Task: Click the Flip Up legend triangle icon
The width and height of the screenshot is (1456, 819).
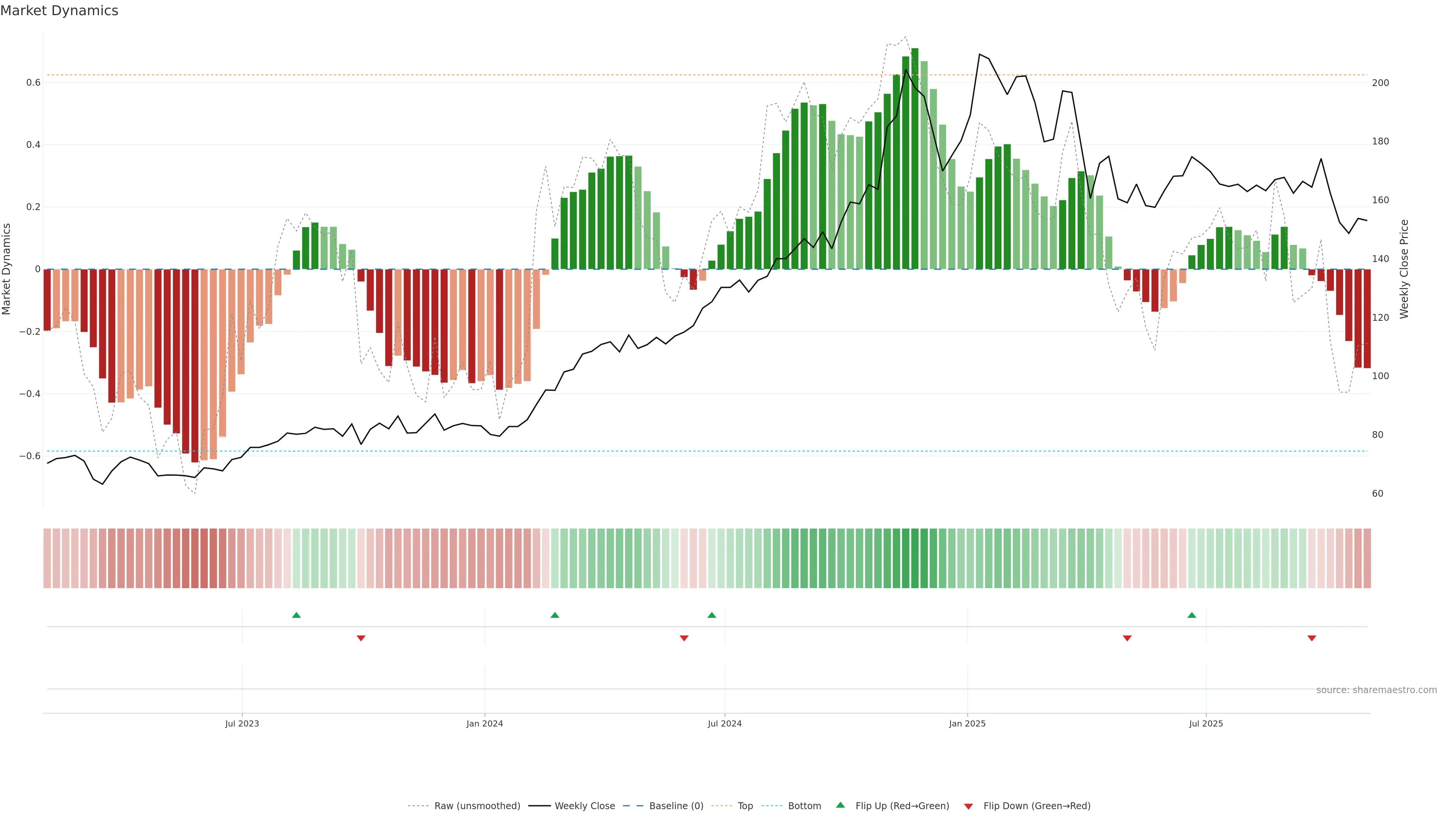Action: [840, 805]
